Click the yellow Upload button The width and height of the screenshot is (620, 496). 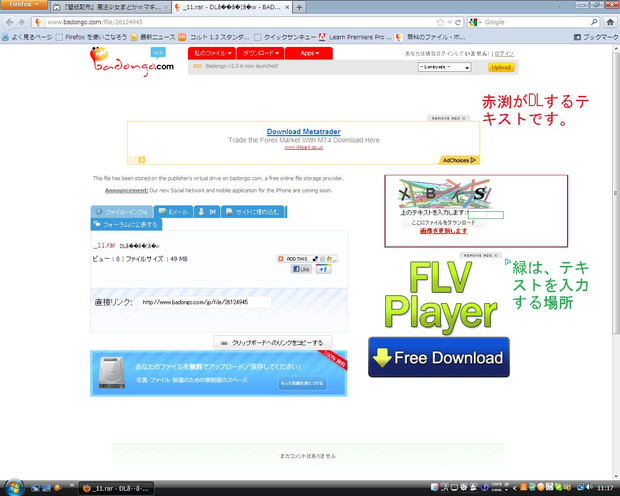[x=501, y=67]
